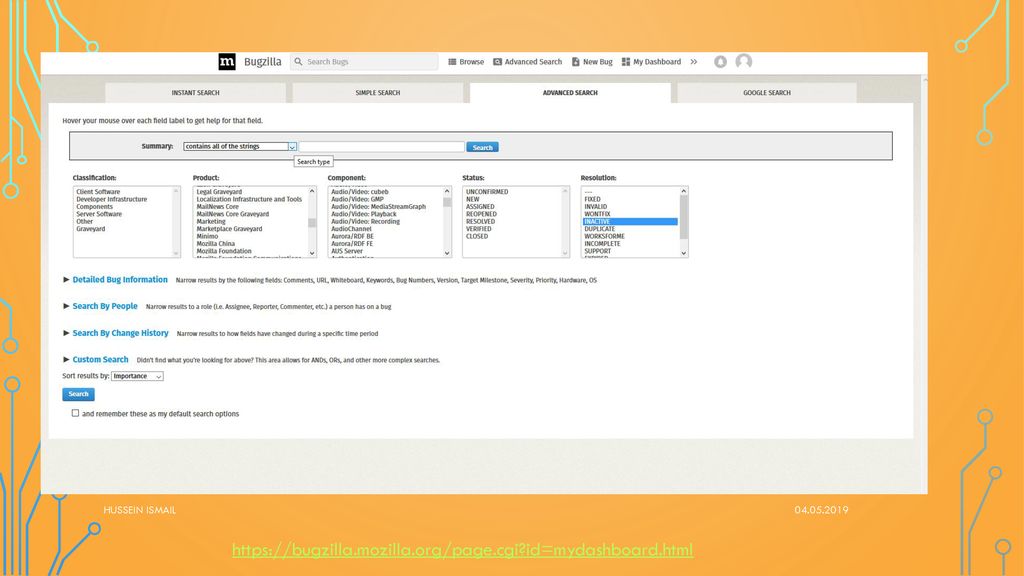Select "WONTFIX" in the Resolution list
Viewport: 1024px width, 576px height.
(597, 214)
